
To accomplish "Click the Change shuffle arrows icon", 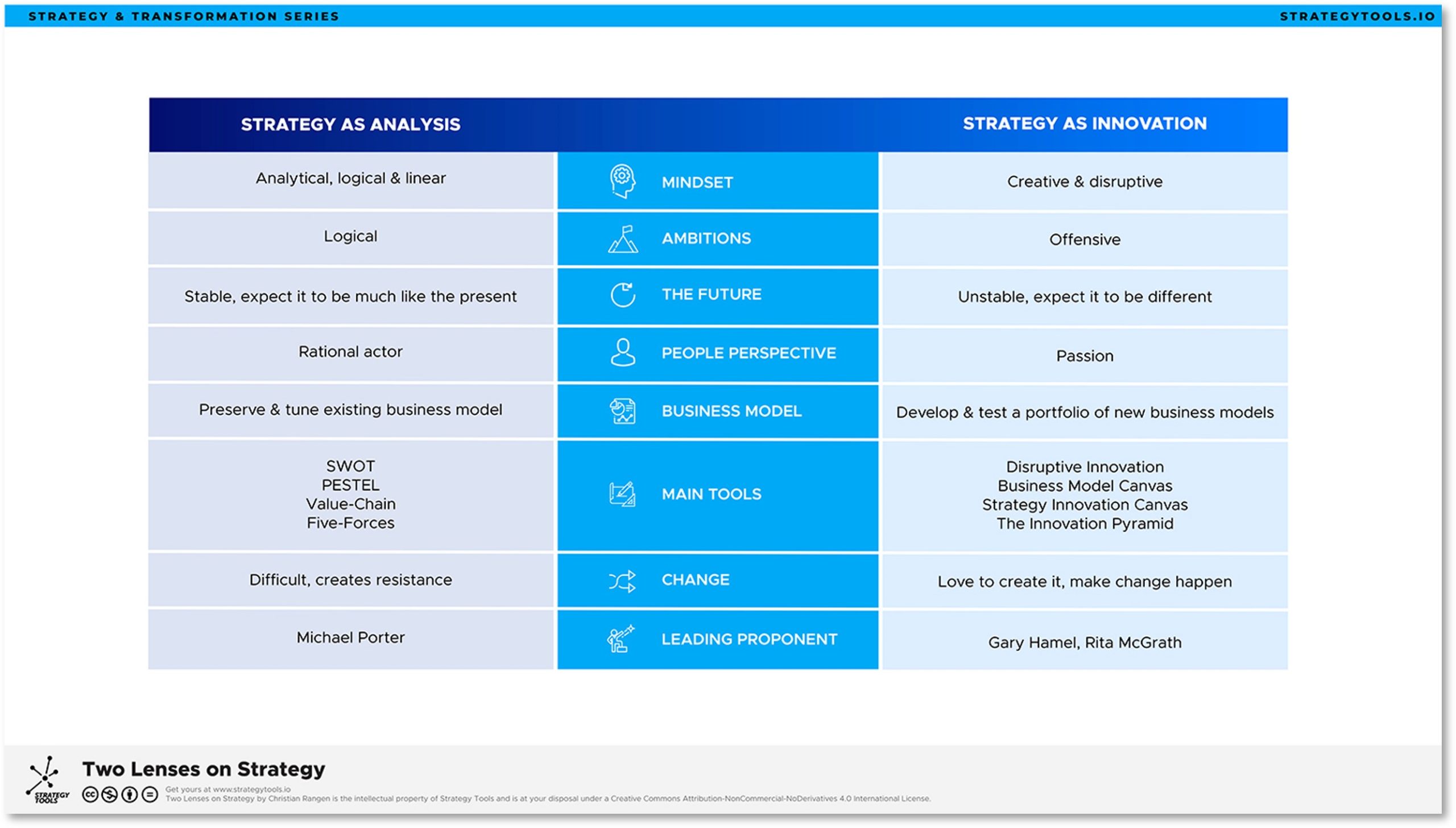I will click(x=623, y=581).
